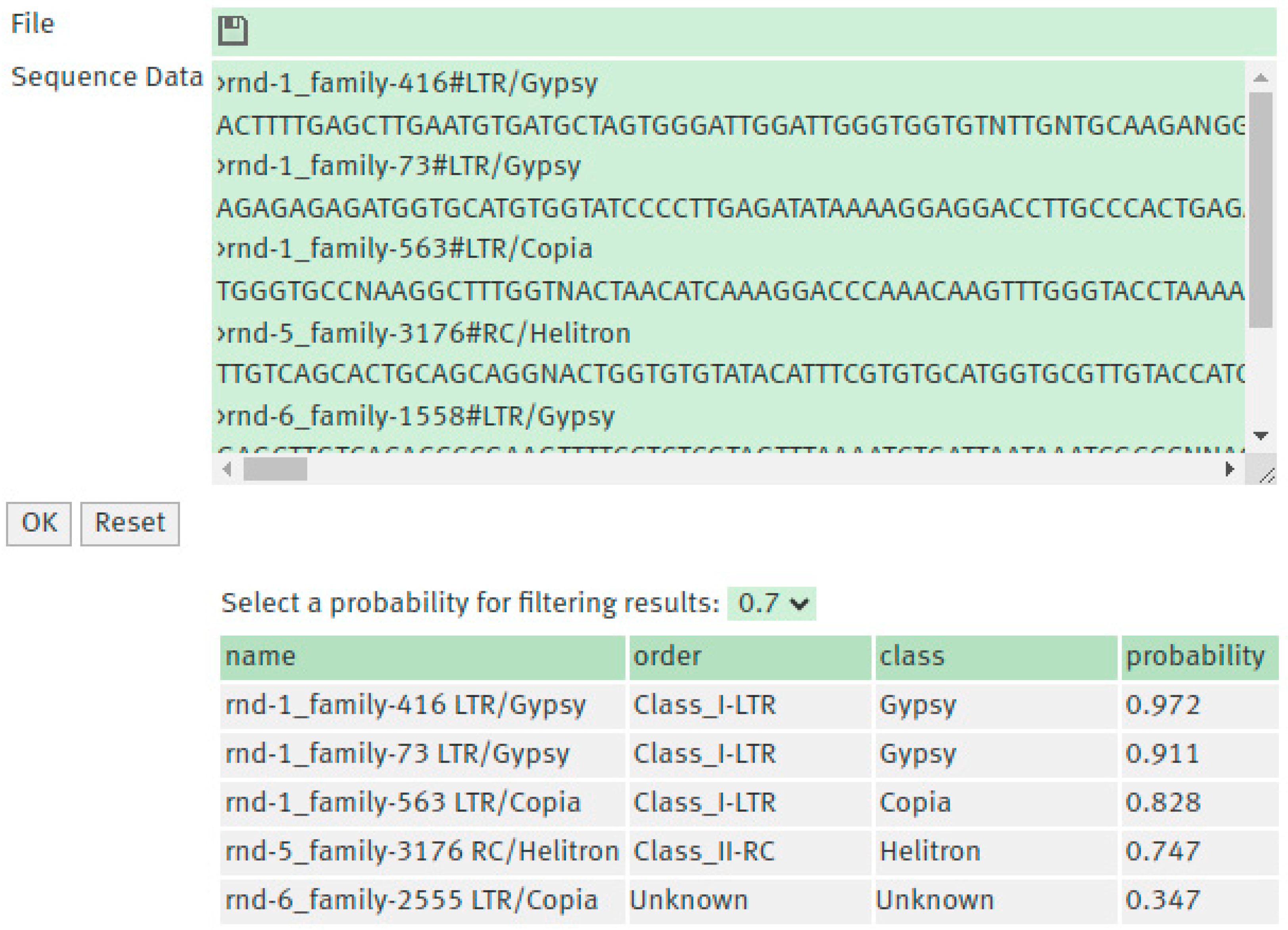
Task: Click the scroll down arrow of sequence box
Action: [1261, 436]
